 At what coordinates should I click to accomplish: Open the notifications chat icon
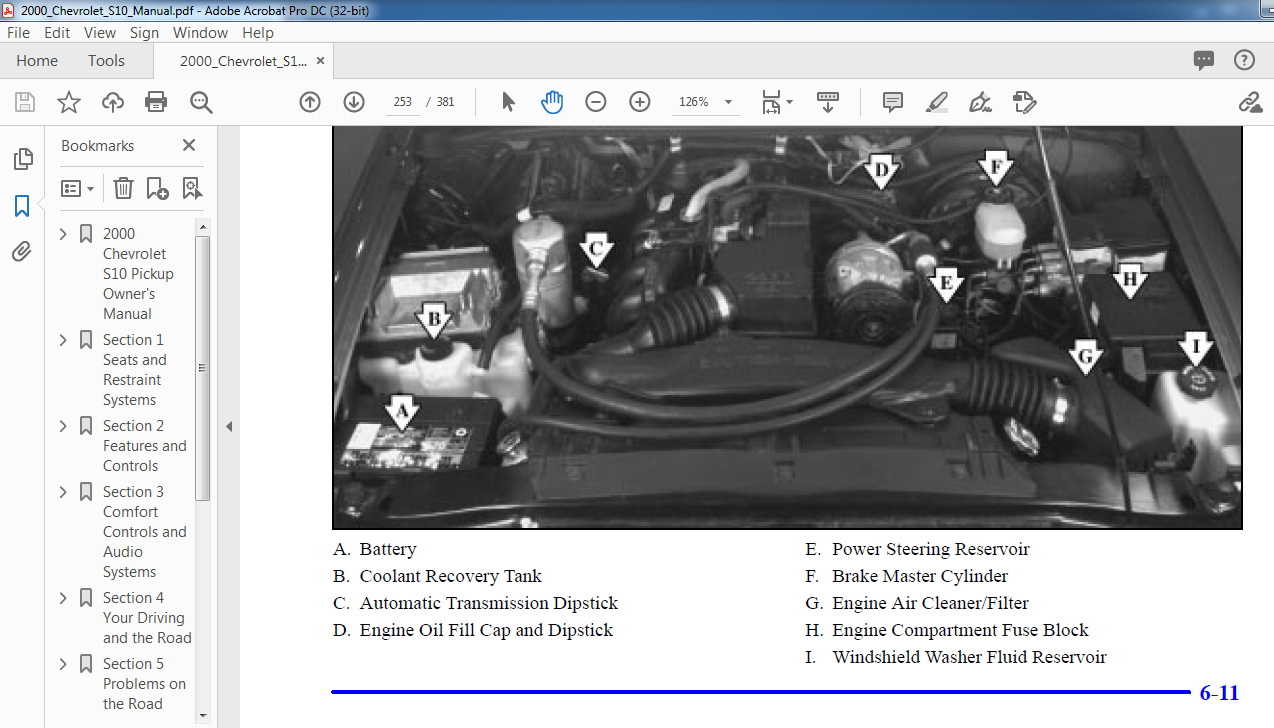coord(1204,61)
